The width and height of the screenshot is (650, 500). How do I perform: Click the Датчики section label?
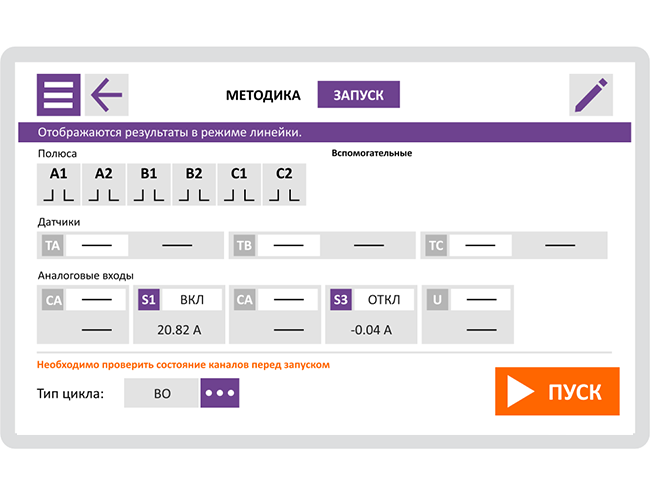[x=59, y=222]
